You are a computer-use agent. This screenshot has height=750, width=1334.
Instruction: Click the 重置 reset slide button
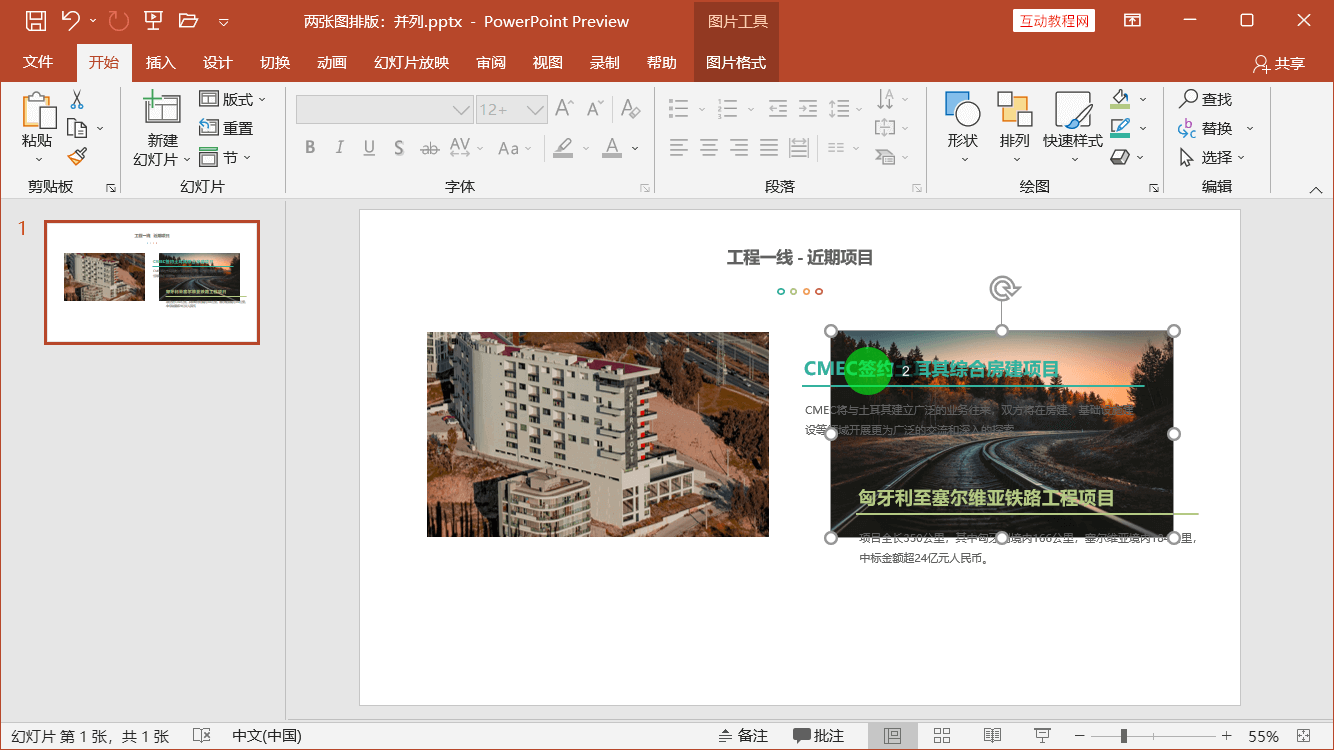pyautogui.click(x=226, y=128)
